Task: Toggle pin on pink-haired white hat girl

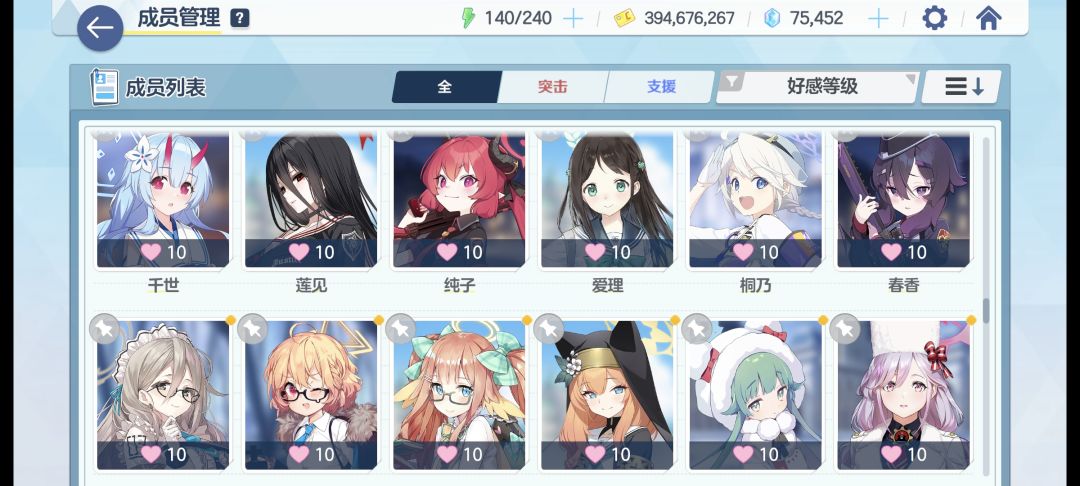Action: [x=845, y=329]
